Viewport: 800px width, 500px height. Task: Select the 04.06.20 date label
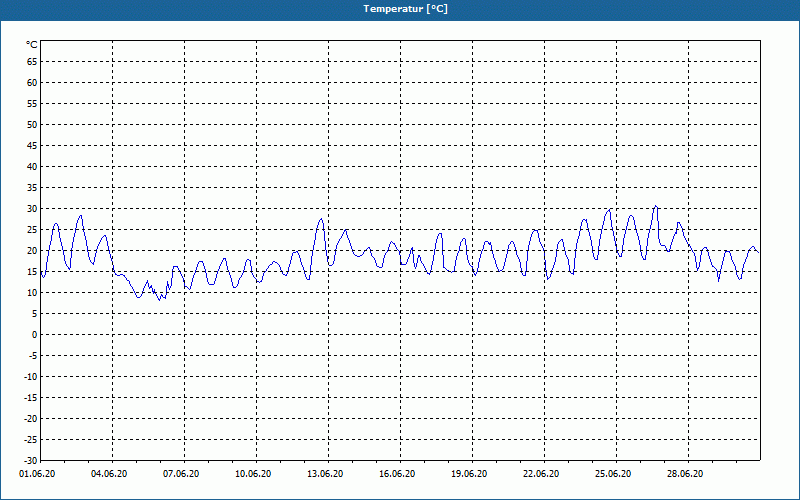[x=109, y=473]
